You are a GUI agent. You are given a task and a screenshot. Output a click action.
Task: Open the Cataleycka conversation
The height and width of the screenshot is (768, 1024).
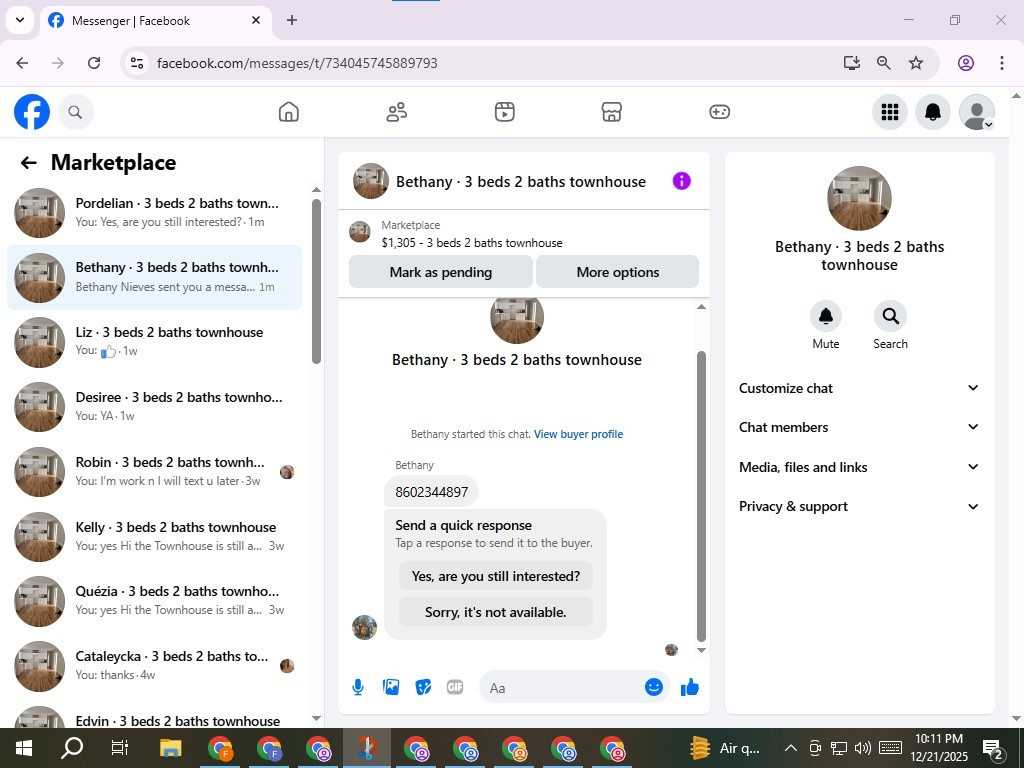[x=154, y=666]
